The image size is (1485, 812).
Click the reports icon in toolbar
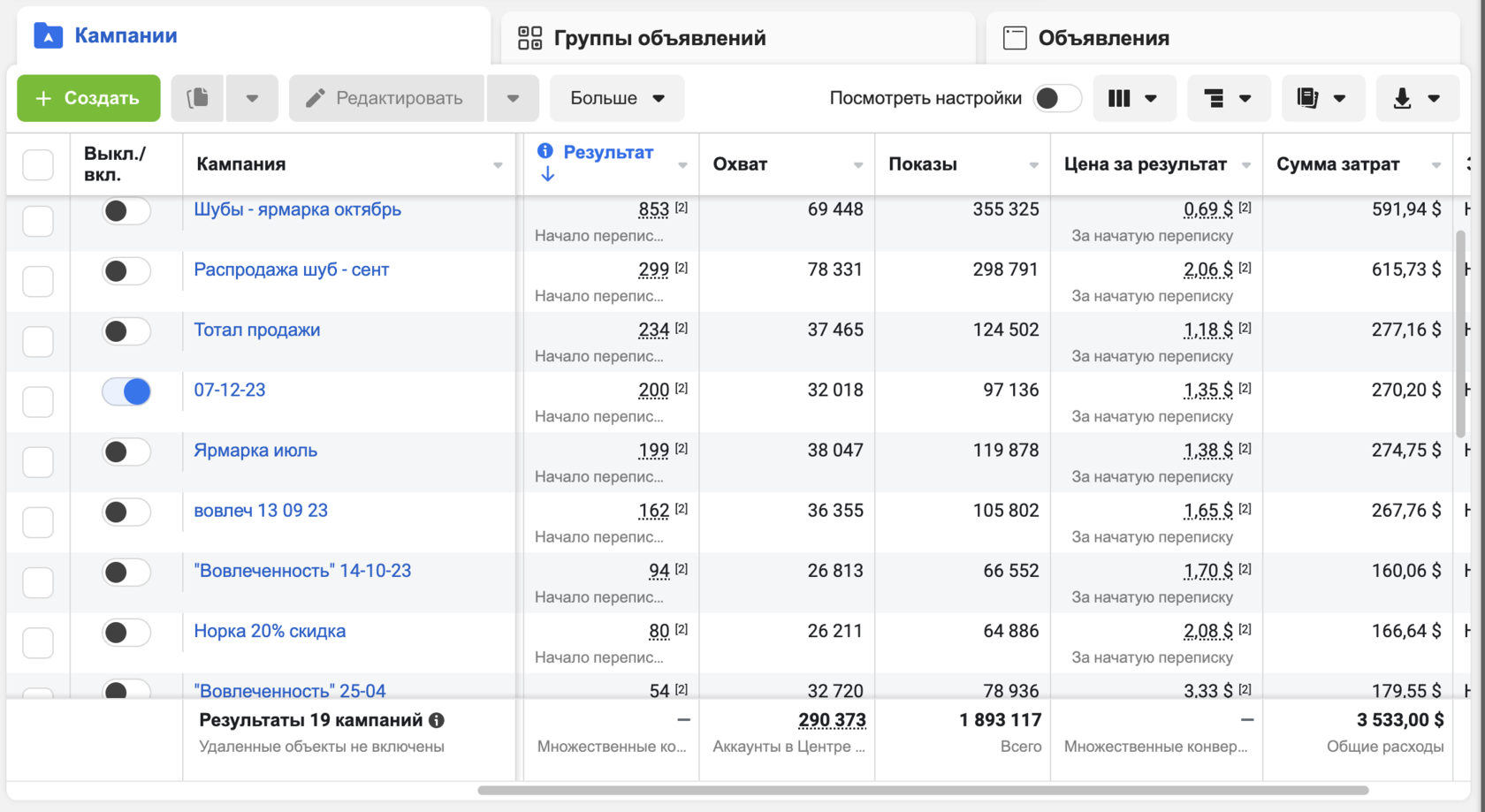[x=1308, y=98]
